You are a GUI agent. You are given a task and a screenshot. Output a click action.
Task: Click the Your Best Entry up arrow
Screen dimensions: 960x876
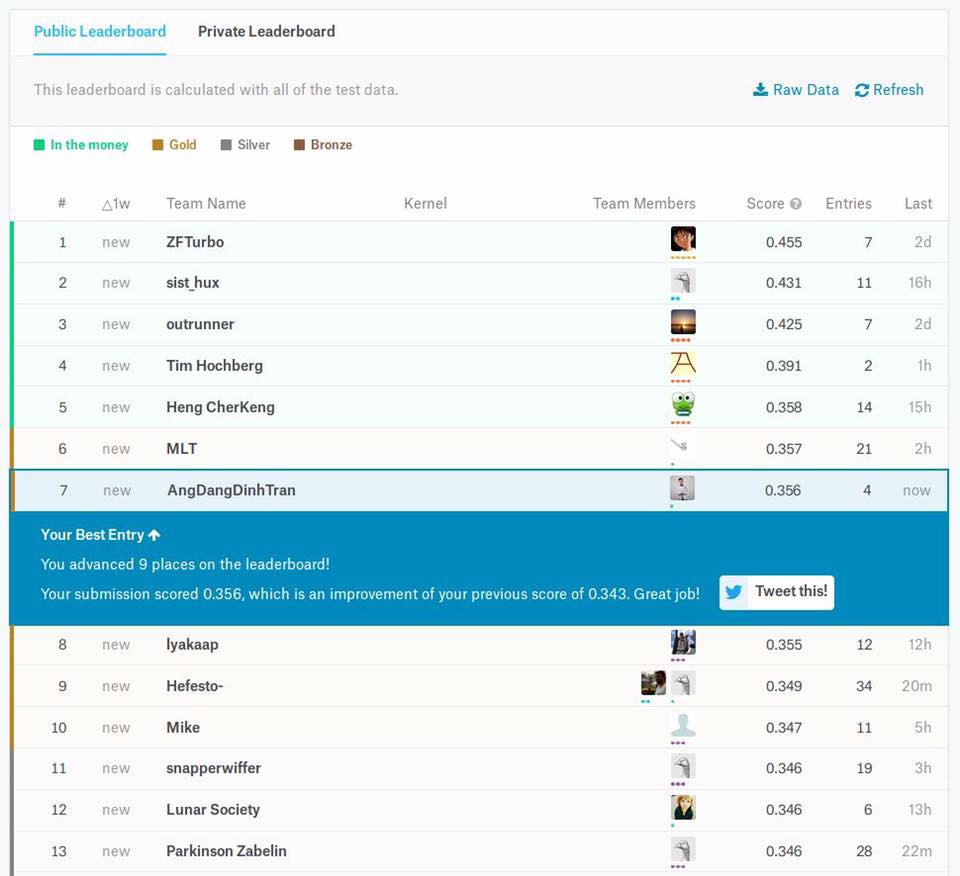click(x=154, y=535)
